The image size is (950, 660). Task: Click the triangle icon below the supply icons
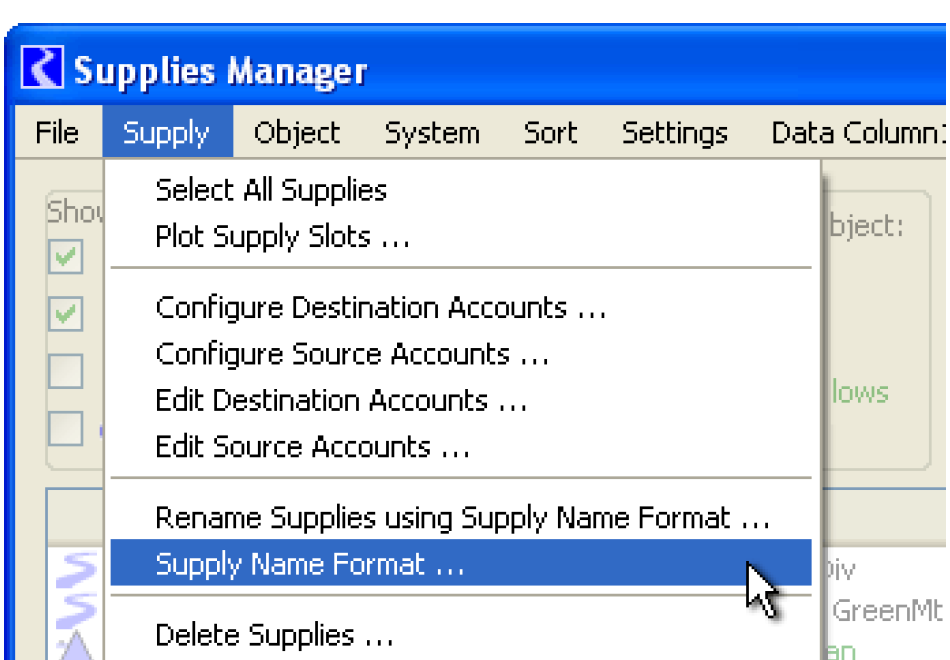[79, 645]
